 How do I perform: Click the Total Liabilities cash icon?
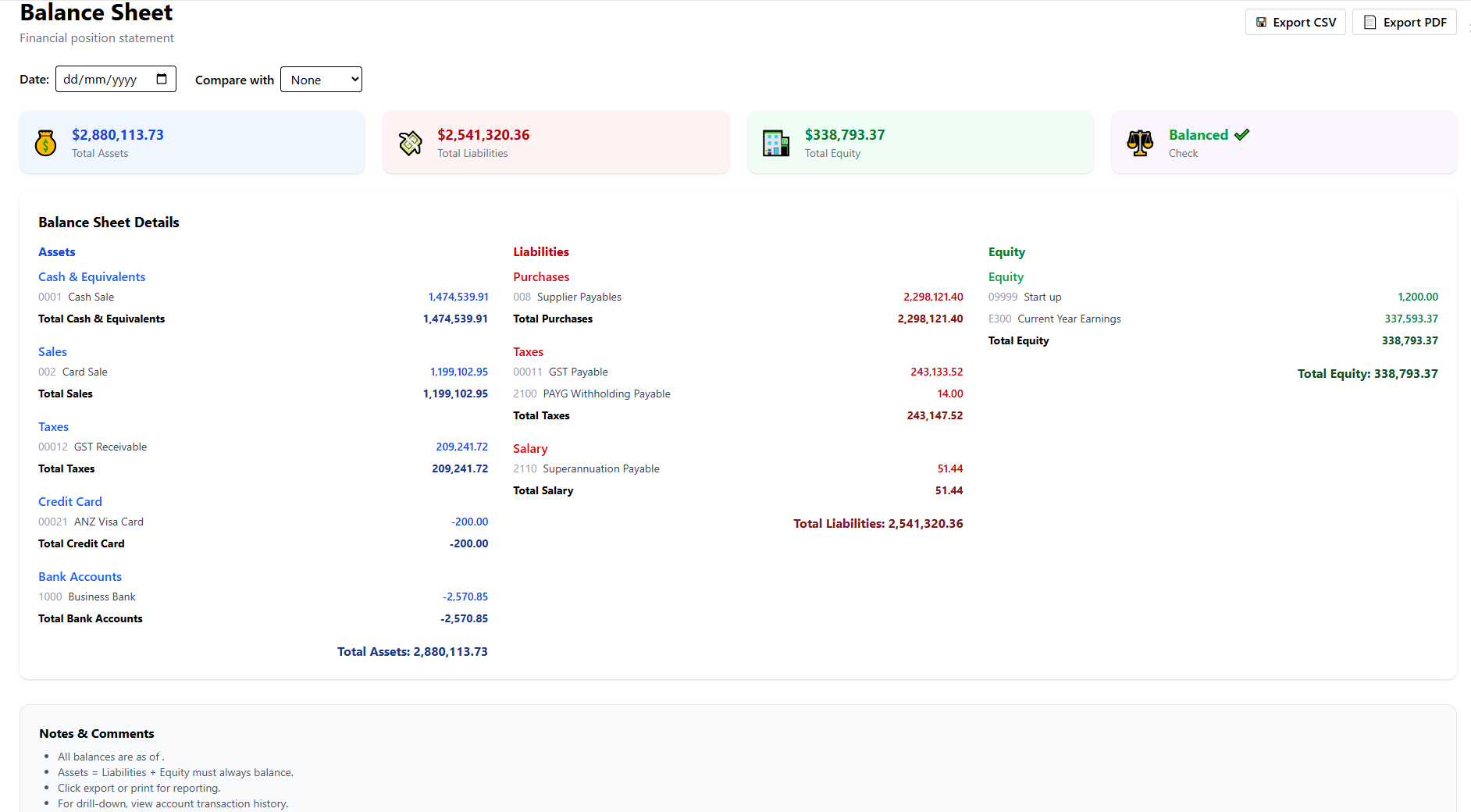(x=411, y=143)
